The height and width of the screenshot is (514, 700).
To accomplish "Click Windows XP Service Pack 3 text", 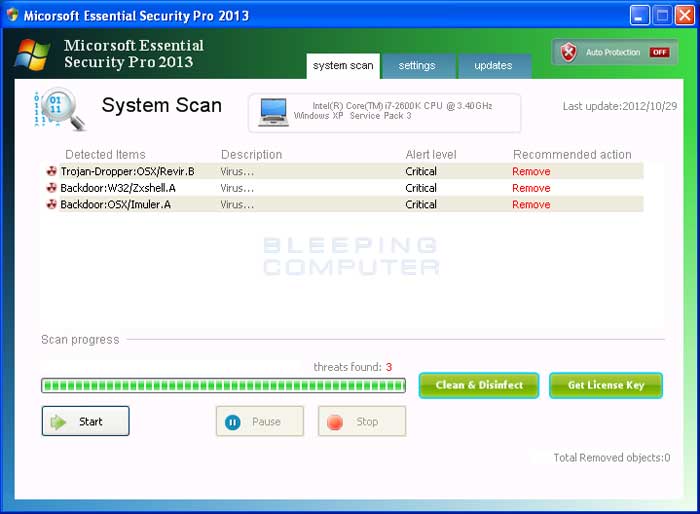I will [x=353, y=116].
